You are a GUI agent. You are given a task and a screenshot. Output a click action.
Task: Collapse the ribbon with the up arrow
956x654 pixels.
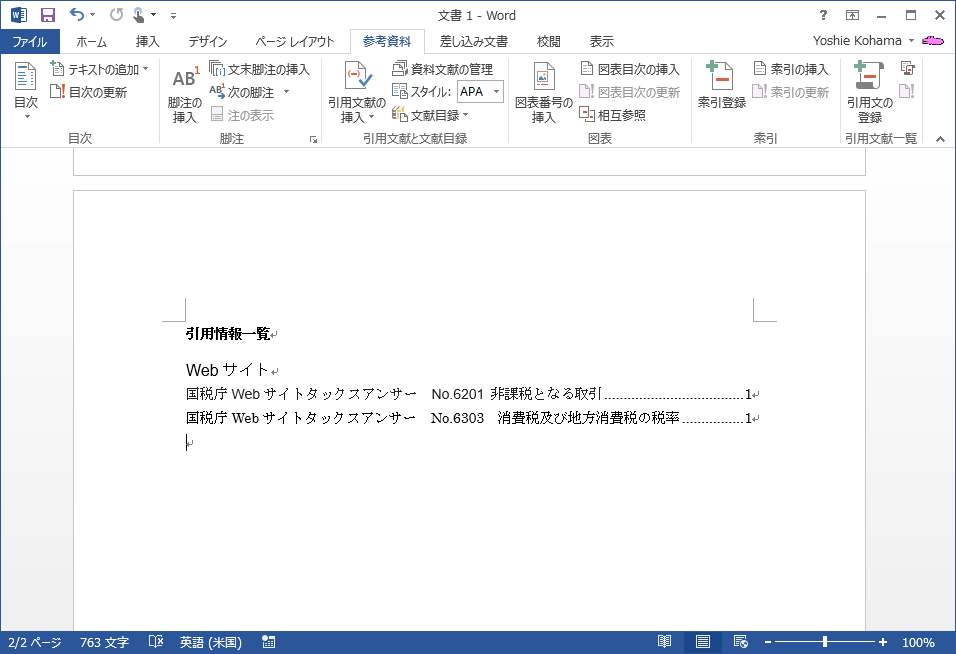pyautogui.click(x=940, y=139)
